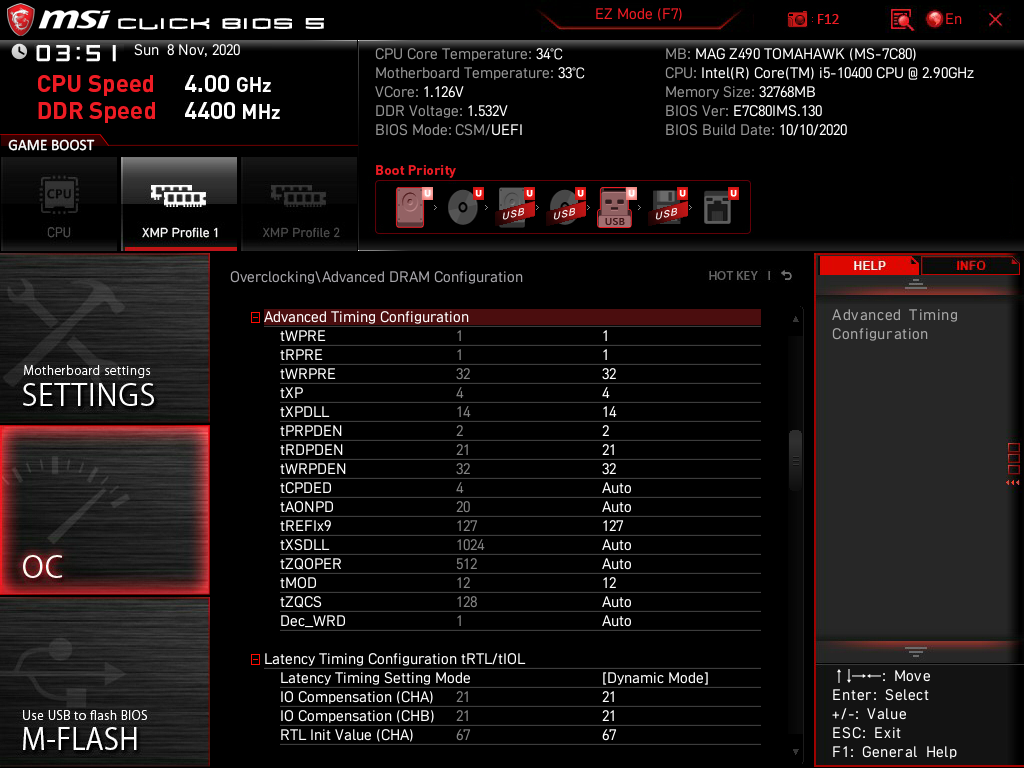Image resolution: width=1024 pixels, height=768 pixels.
Task: Grab the settings list scrollbar thumb
Action: (x=795, y=460)
